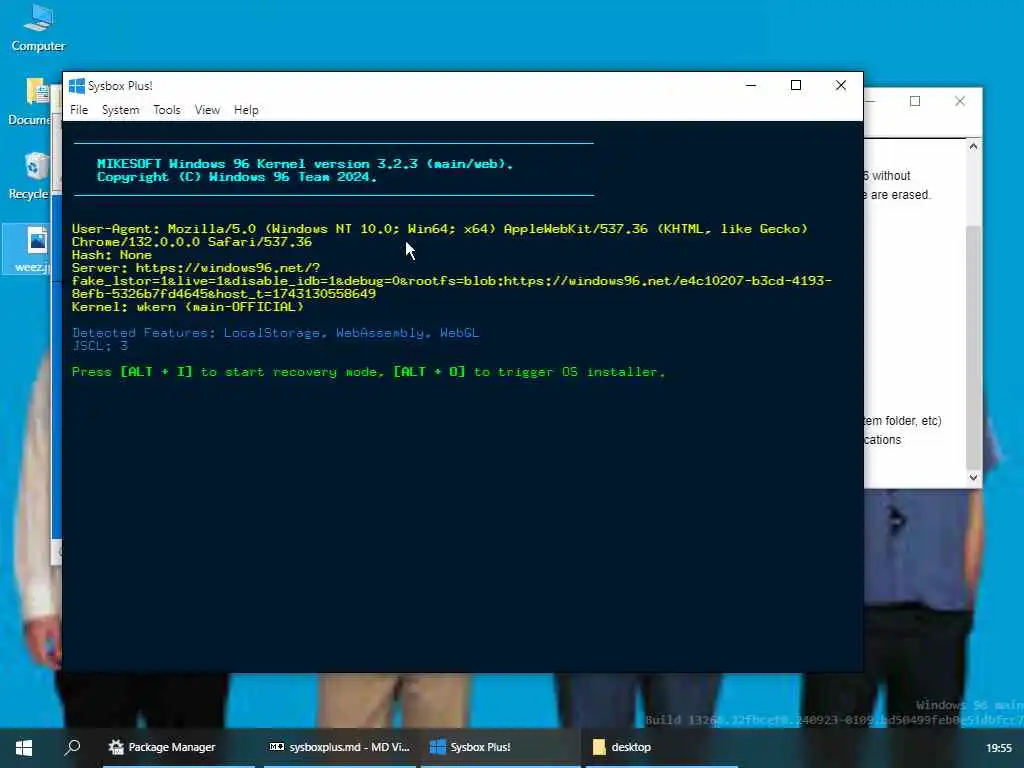Image resolution: width=1024 pixels, height=768 pixels.
Task: Open the Help menu
Action: [246, 110]
